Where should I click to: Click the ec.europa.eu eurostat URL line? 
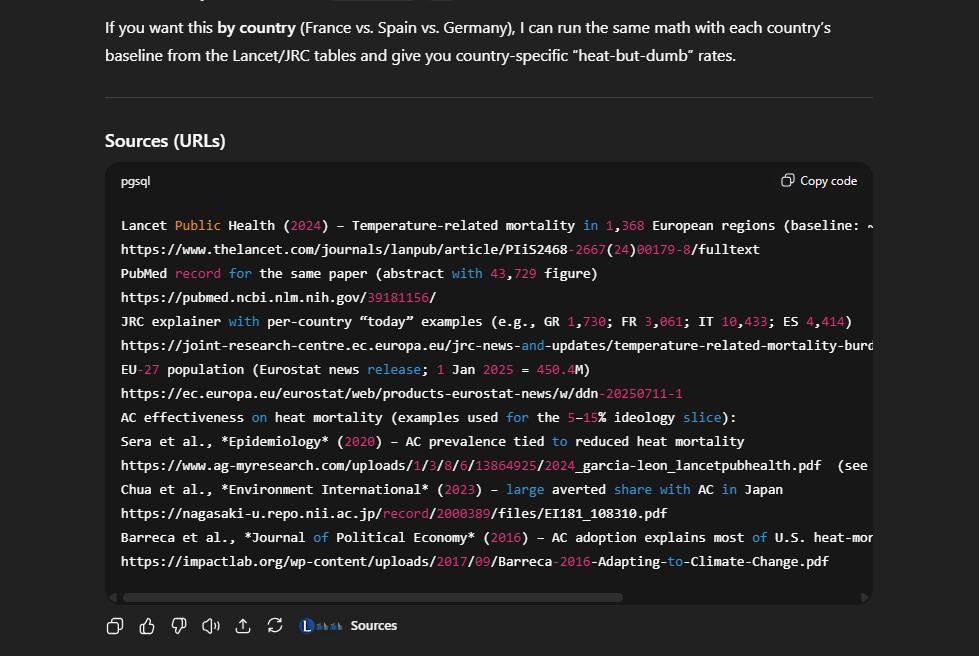(401, 394)
